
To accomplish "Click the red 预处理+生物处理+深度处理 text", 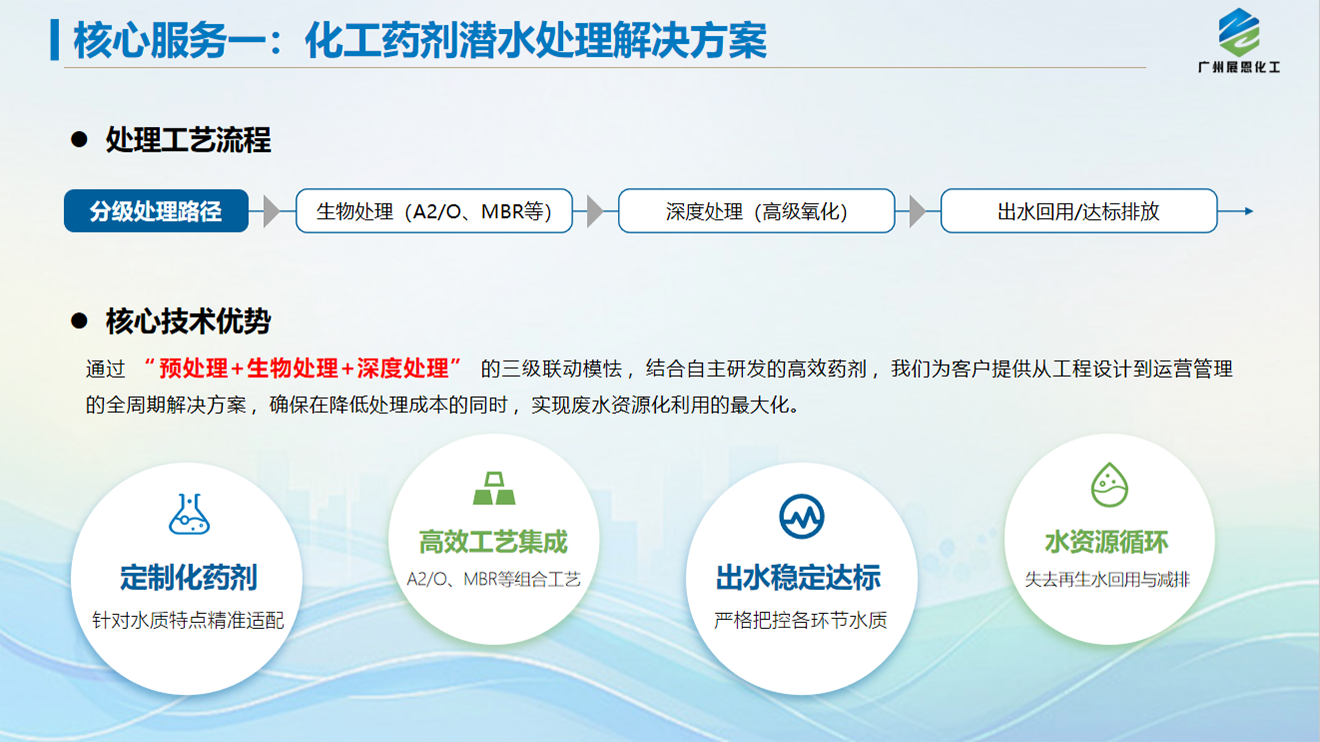I will 302,368.
